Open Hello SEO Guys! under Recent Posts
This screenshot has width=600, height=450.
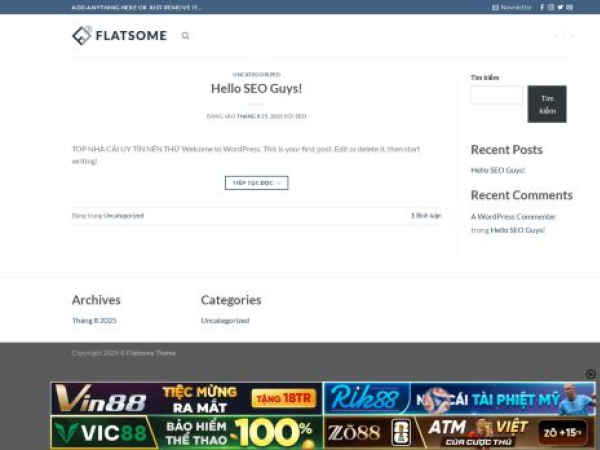coord(498,170)
